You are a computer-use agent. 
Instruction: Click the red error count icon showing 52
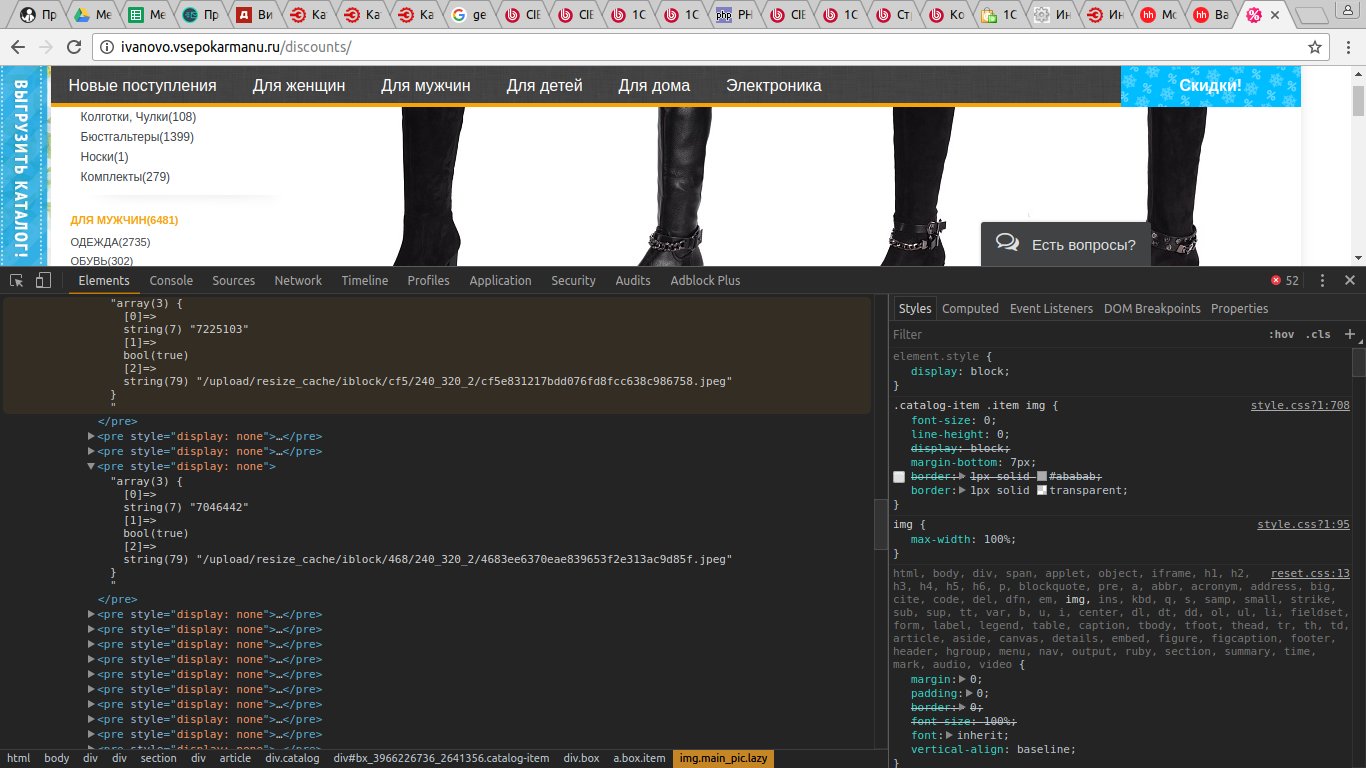coord(1276,280)
